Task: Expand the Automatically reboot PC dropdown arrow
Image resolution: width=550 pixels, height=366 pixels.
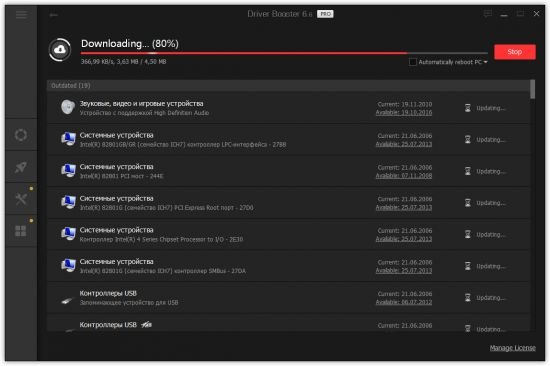Action: [485, 62]
